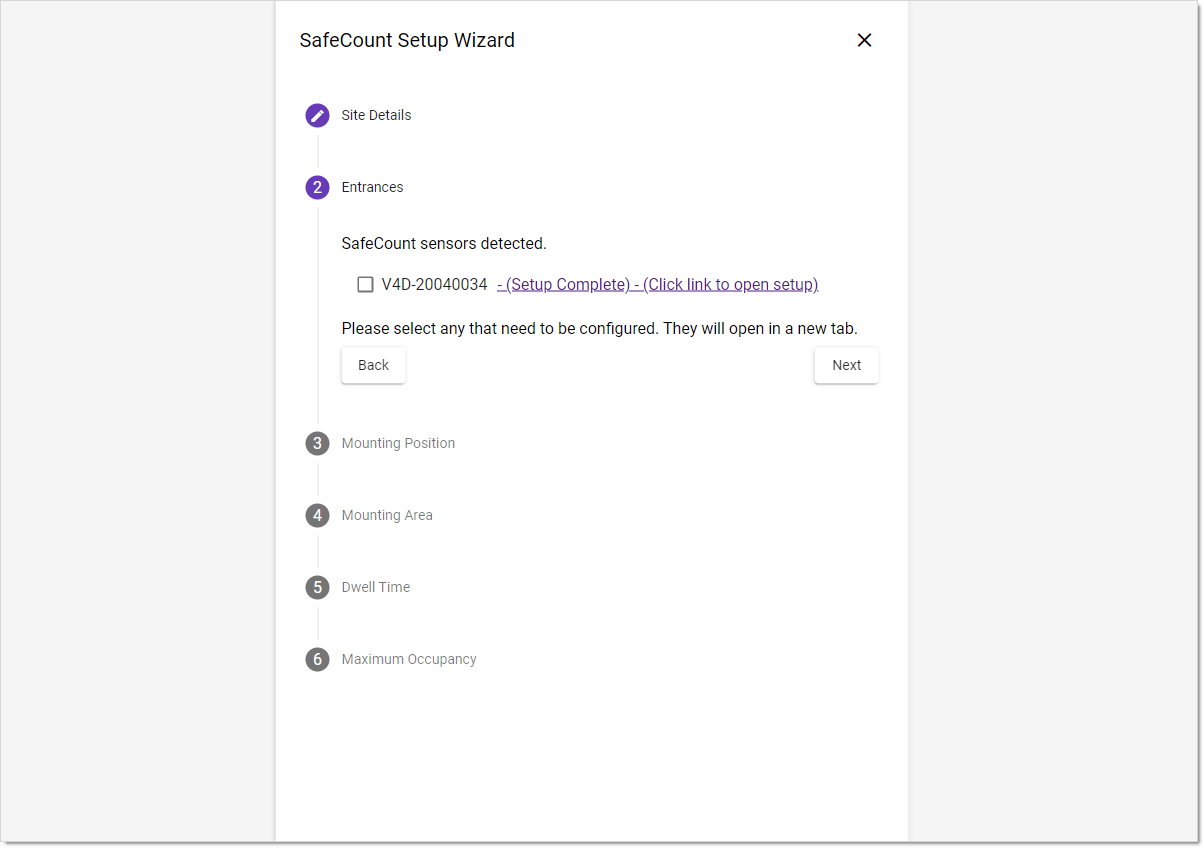Jump to the Mounting Position step
This screenshot has width=1204, height=848.
(x=398, y=443)
